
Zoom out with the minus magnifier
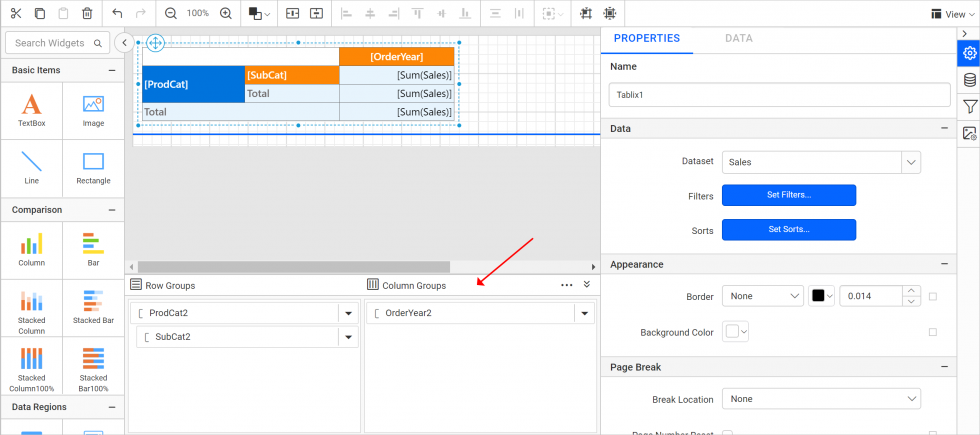pyautogui.click(x=171, y=13)
